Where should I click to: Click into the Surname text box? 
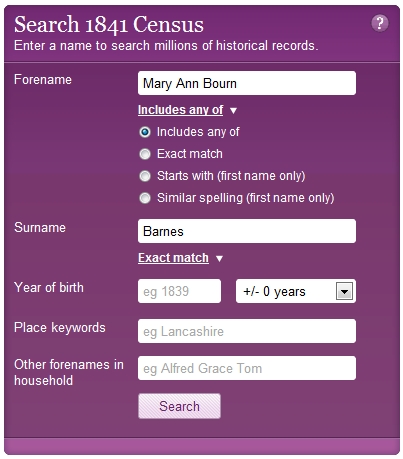pyautogui.click(x=247, y=231)
